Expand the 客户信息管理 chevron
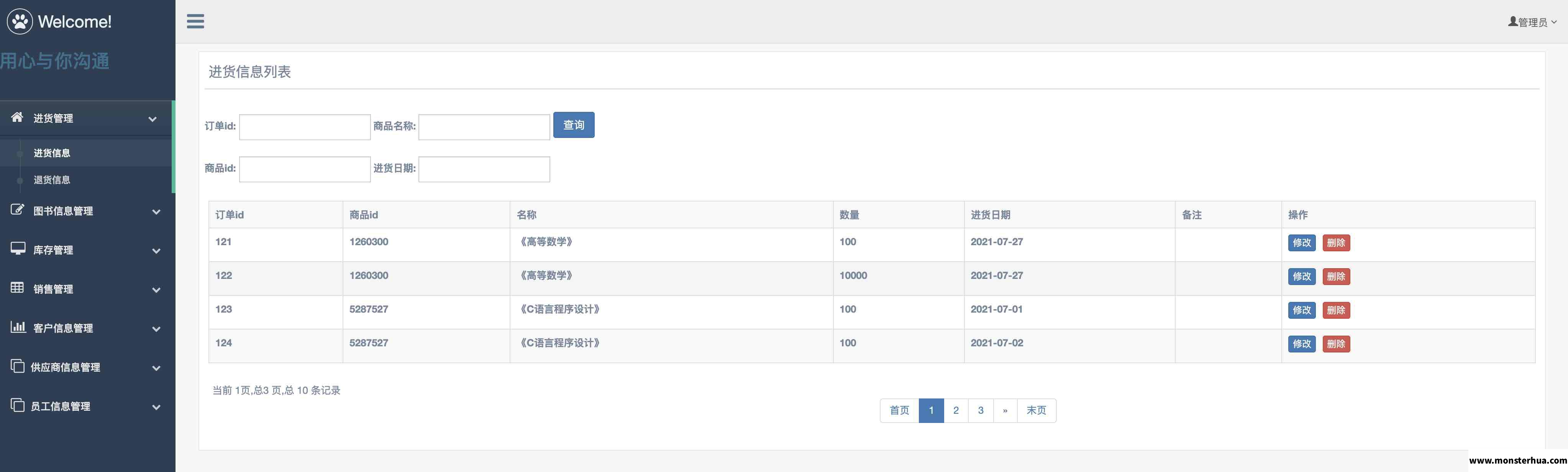The image size is (1568, 472). coord(156,329)
